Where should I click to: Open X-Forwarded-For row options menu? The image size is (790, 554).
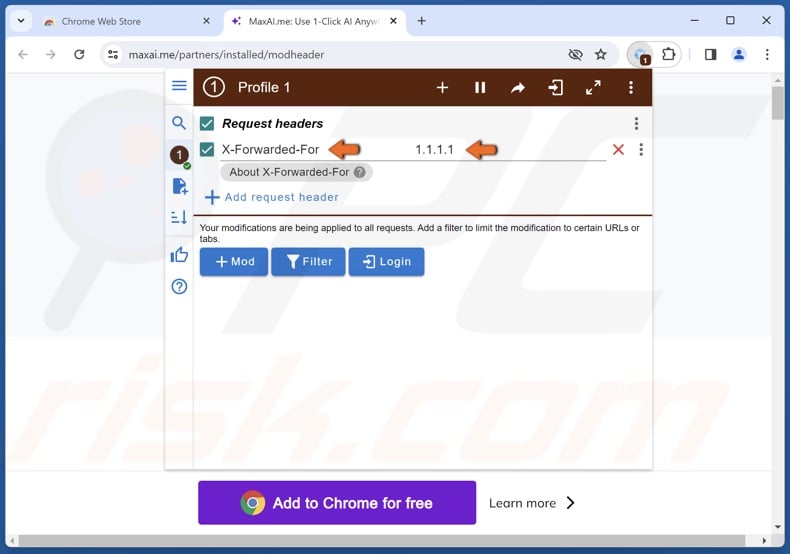point(641,150)
